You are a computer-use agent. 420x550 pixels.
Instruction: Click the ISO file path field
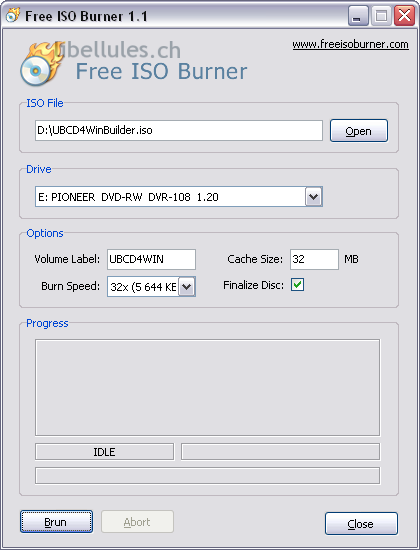(x=179, y=130)
